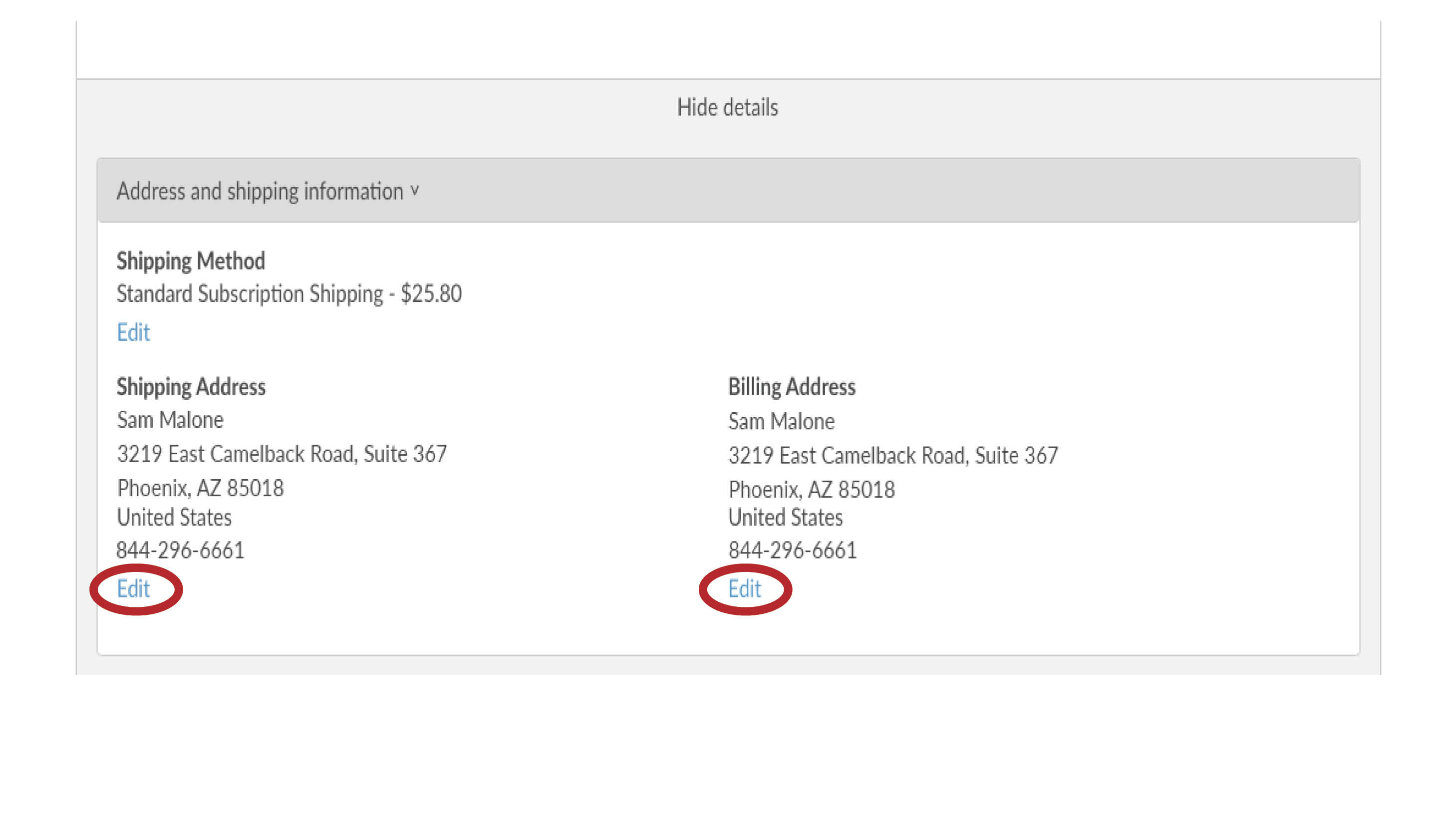The height and width of the screenshot is (832, 1456).
Task: Collapse the Address and shipping information header
Action: 260,192
